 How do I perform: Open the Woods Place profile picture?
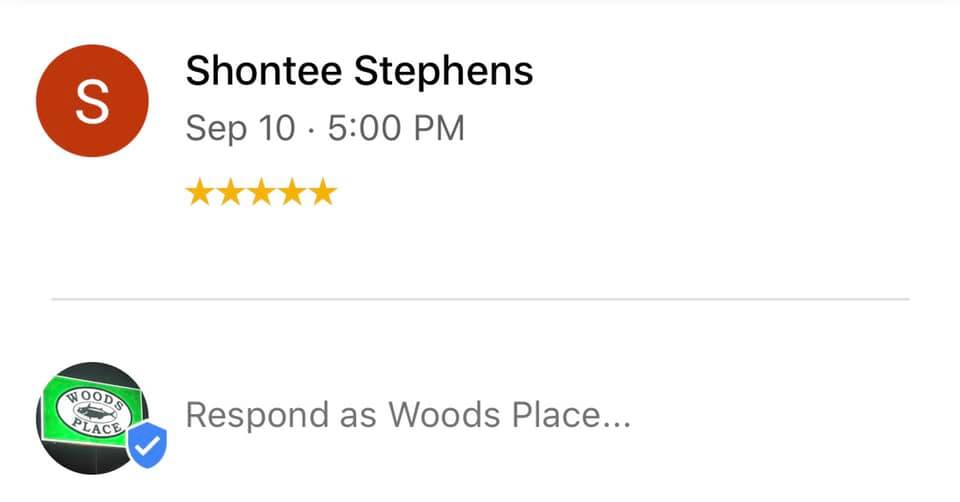point(92,418)
